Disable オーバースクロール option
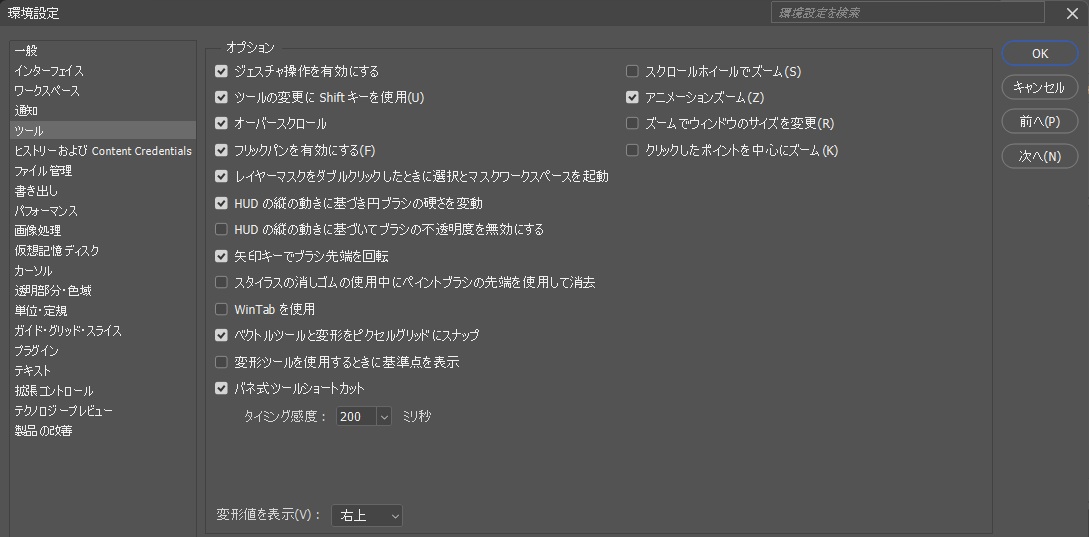 (222, 124)
